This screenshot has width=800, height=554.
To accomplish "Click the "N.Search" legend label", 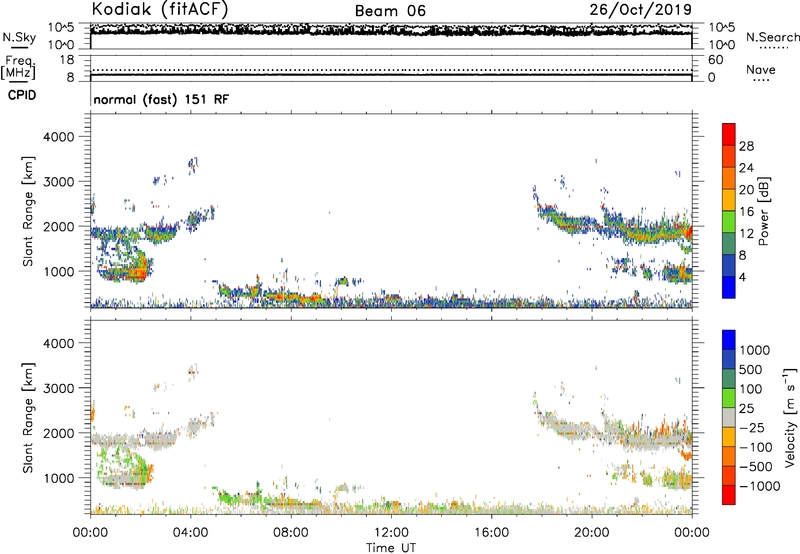I will pyautogui.click(x=772, y=37).
